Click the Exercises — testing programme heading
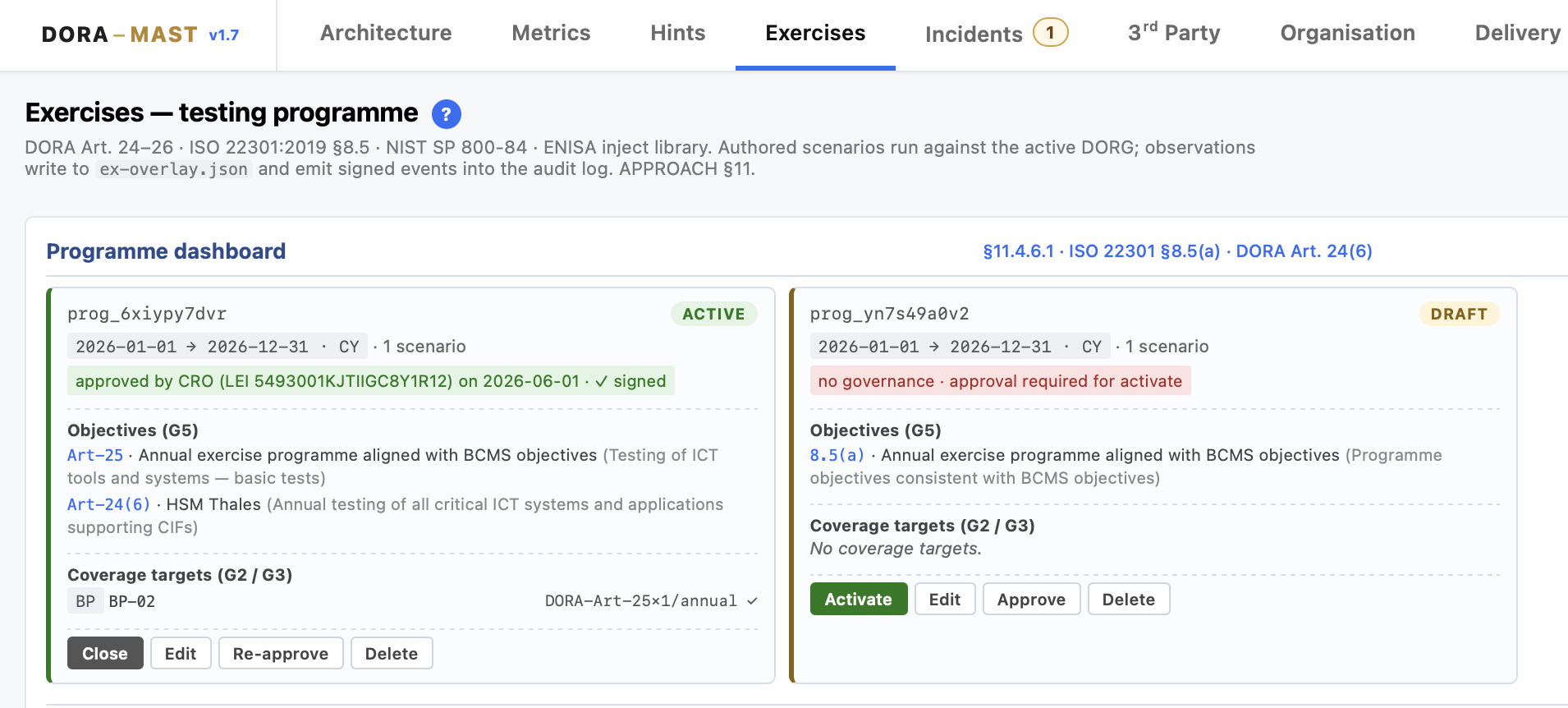Image resolution: width=1568 pixels, height=708 pixels. tap(222, 113)
